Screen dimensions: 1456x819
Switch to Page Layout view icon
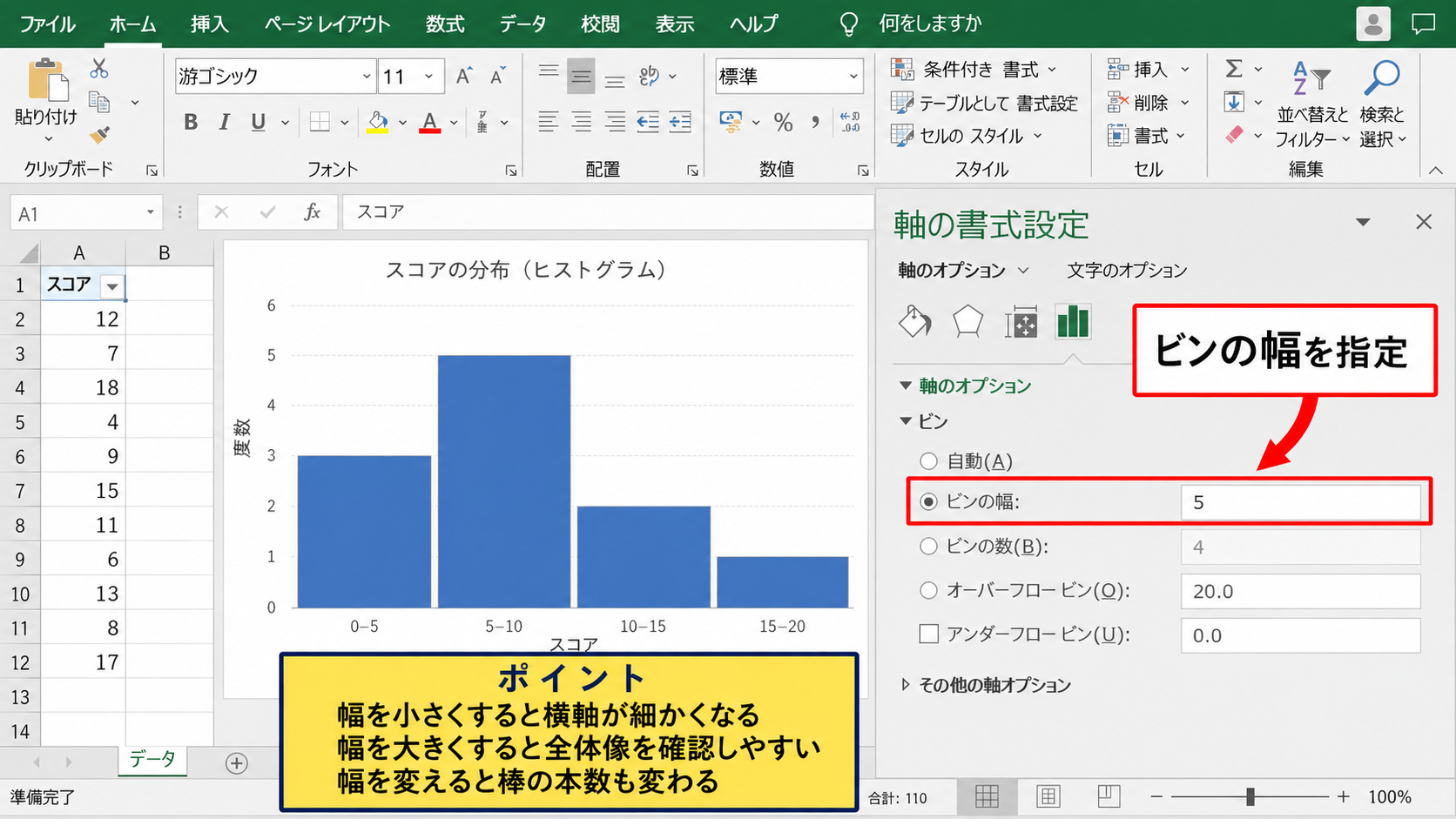(x=1048, y=796)
